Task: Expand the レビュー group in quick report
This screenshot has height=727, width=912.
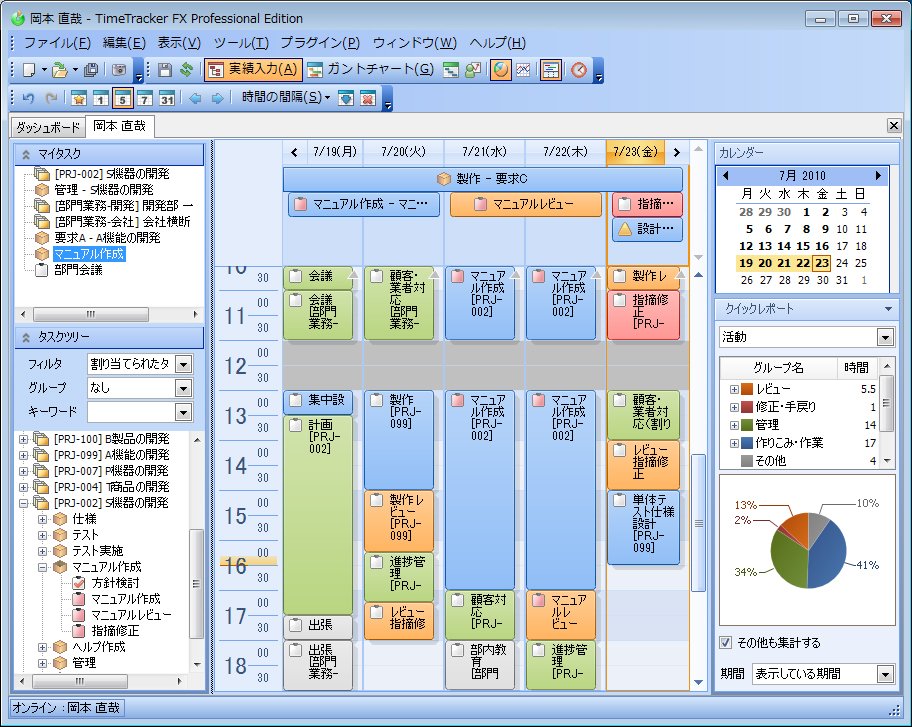Action: [x=734, y=390]
